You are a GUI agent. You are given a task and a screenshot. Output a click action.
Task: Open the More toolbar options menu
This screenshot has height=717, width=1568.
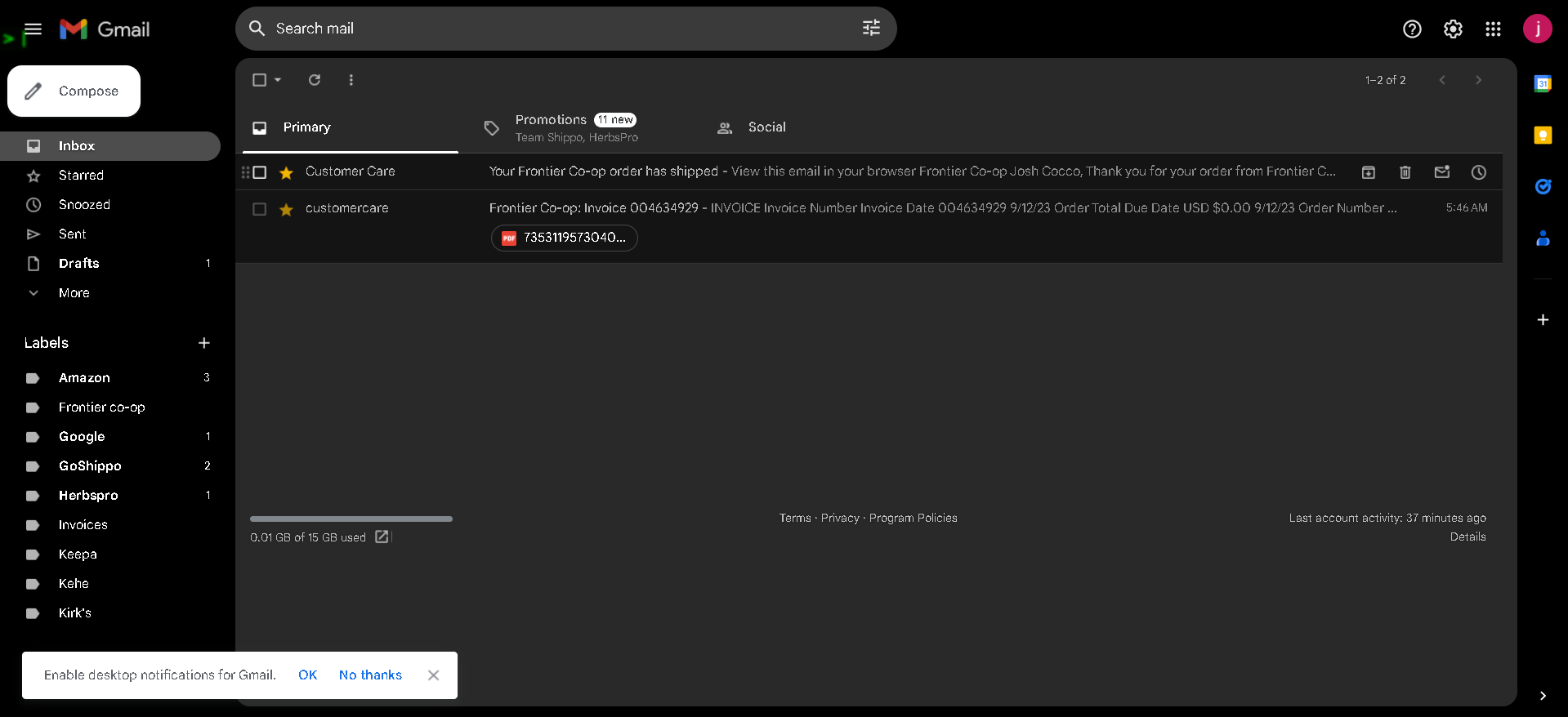pos(351,80)
